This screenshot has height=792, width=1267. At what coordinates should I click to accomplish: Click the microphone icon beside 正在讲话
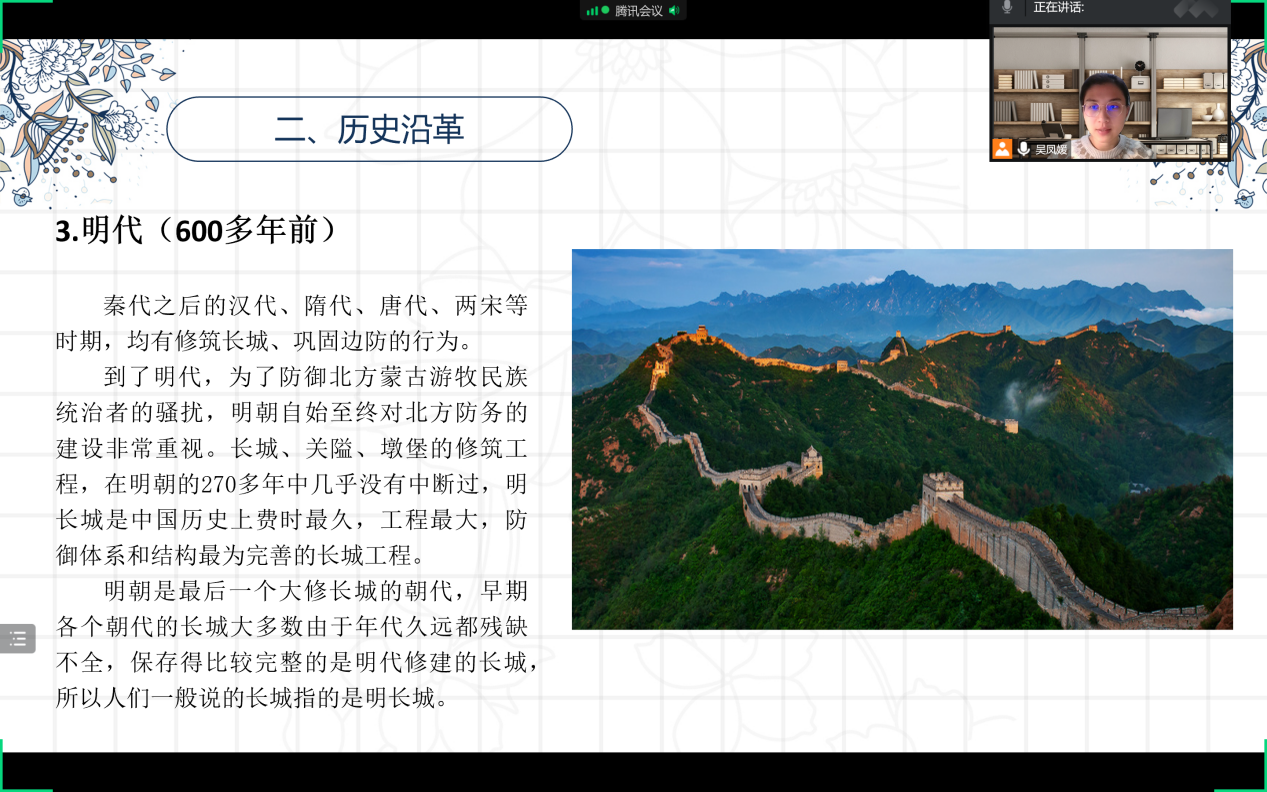pos(1007,8)
